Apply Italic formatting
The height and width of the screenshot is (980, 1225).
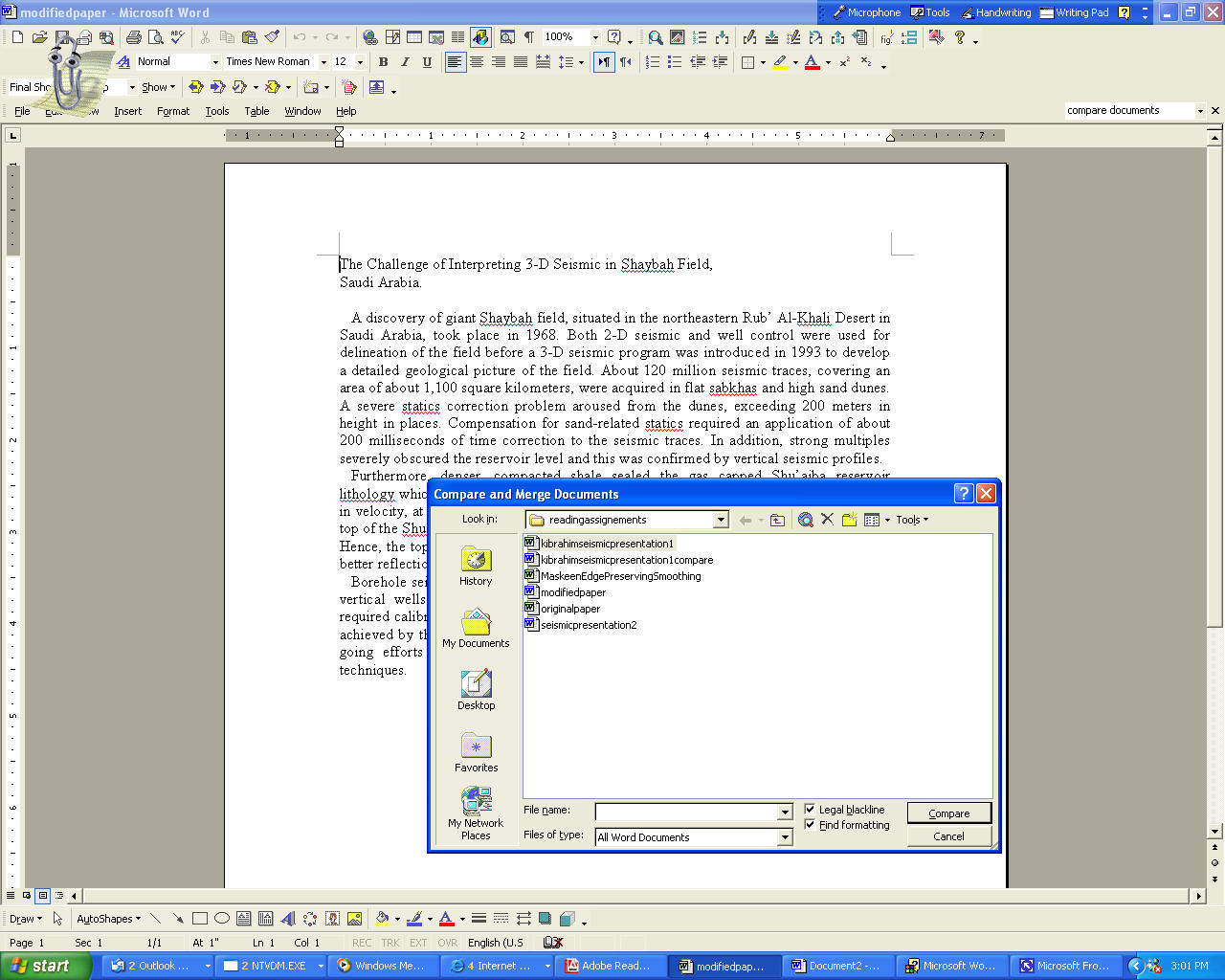coord(405,62)
